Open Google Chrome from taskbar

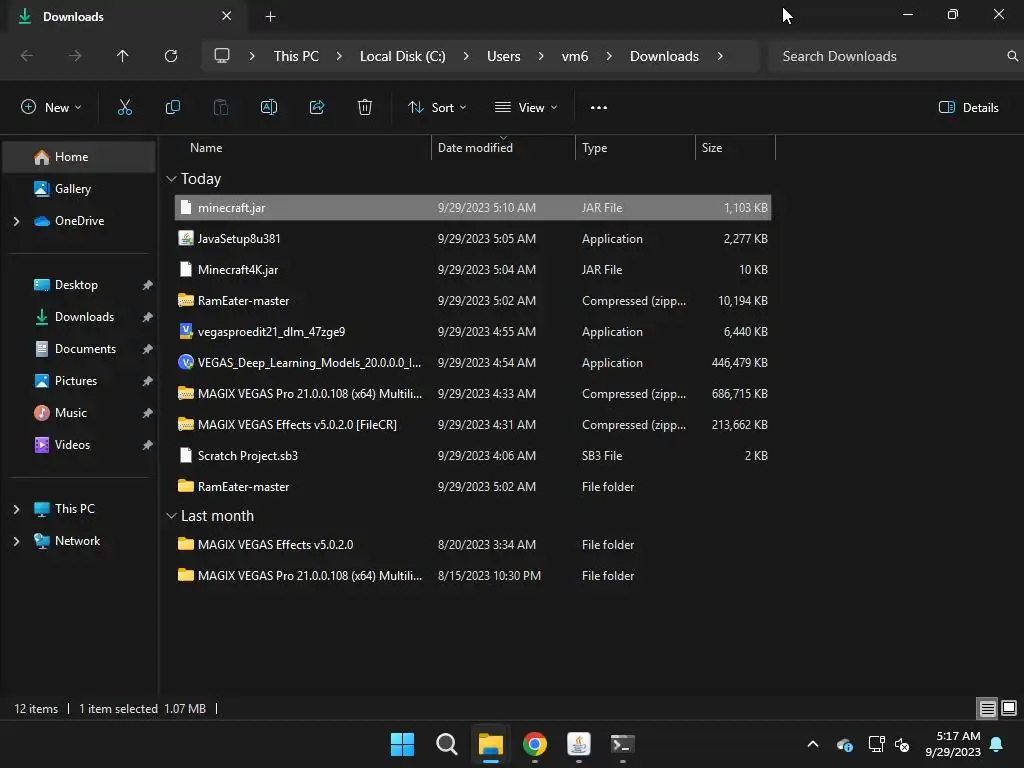click(535, 744)
